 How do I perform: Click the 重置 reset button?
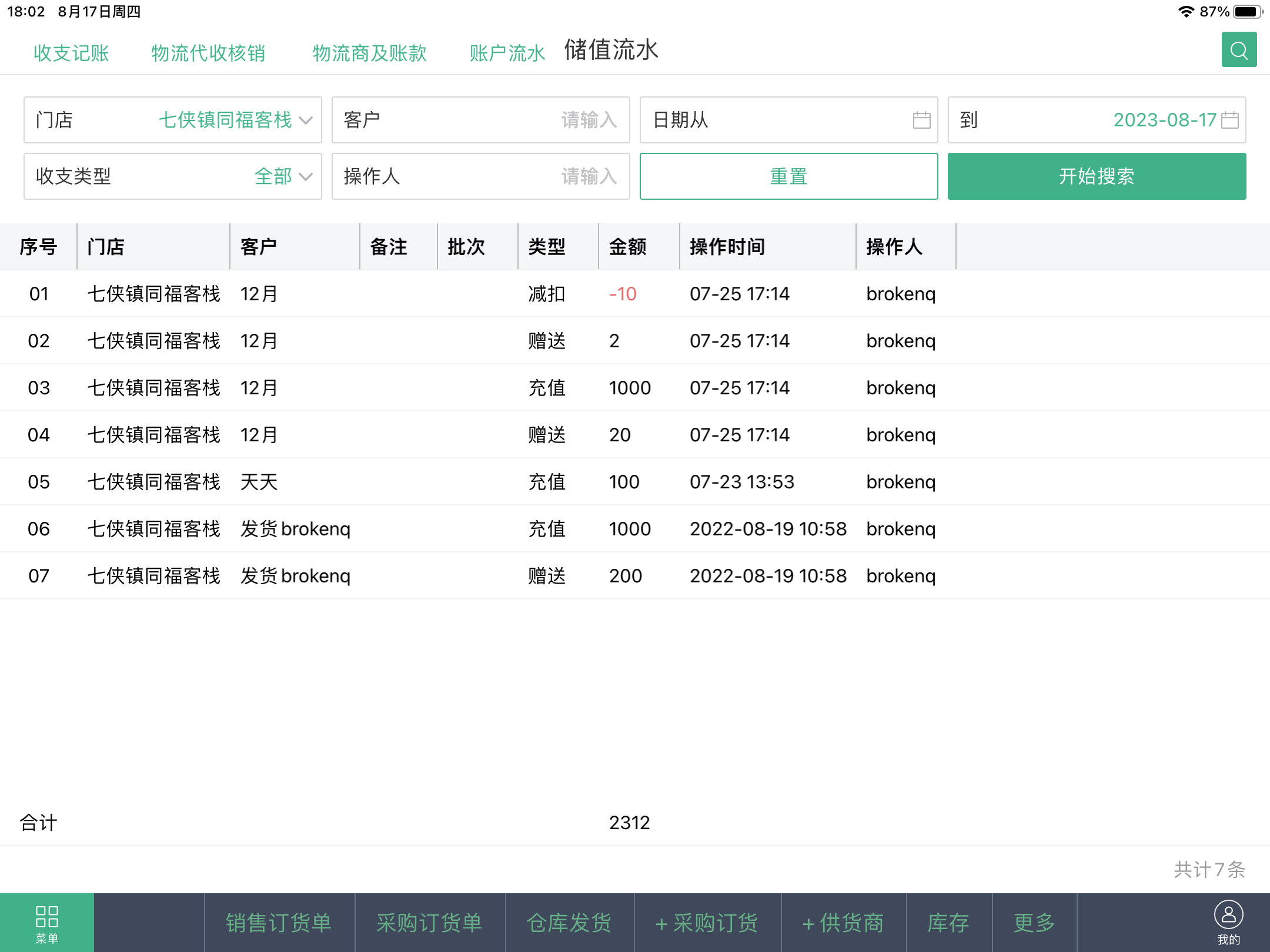pos(788,176)
